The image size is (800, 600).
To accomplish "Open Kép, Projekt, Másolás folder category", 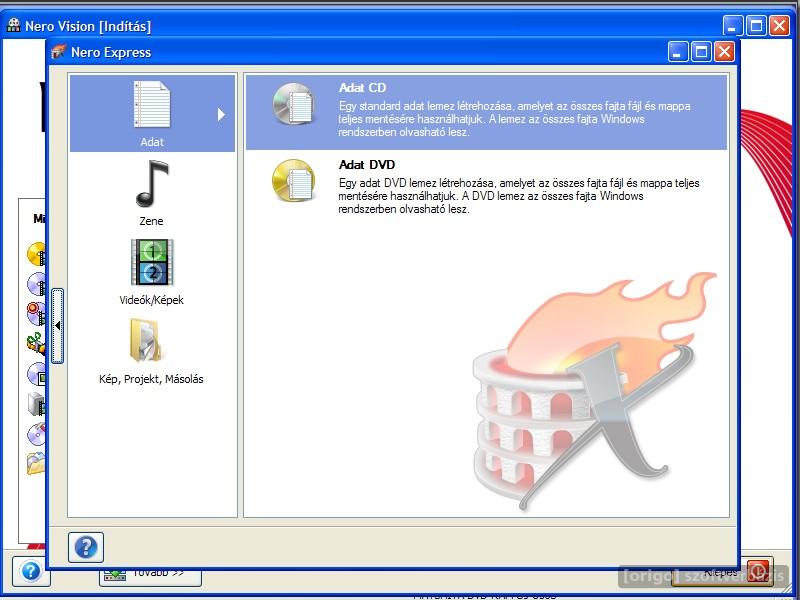I will click(151, 351).
